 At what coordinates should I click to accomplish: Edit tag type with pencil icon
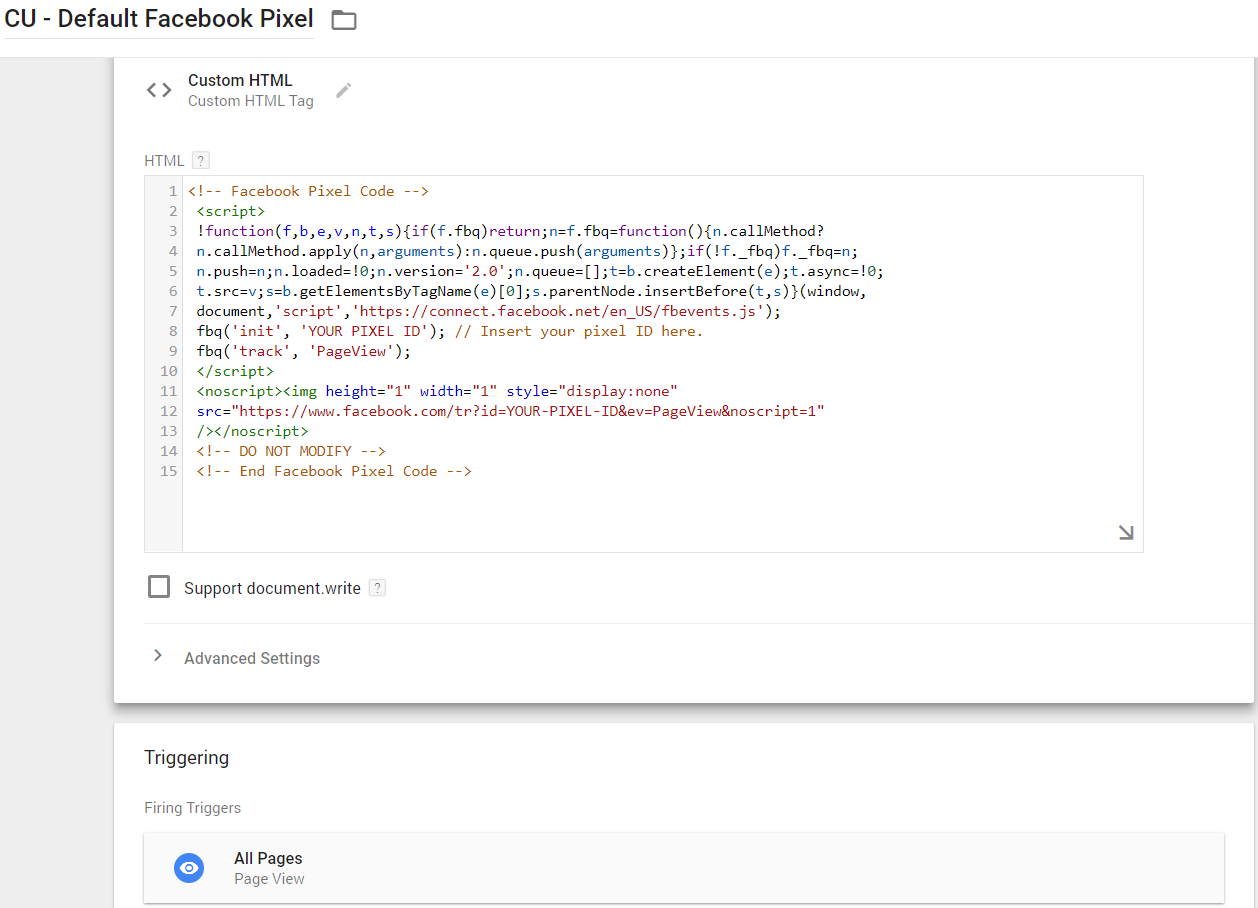tap(344, 90)
